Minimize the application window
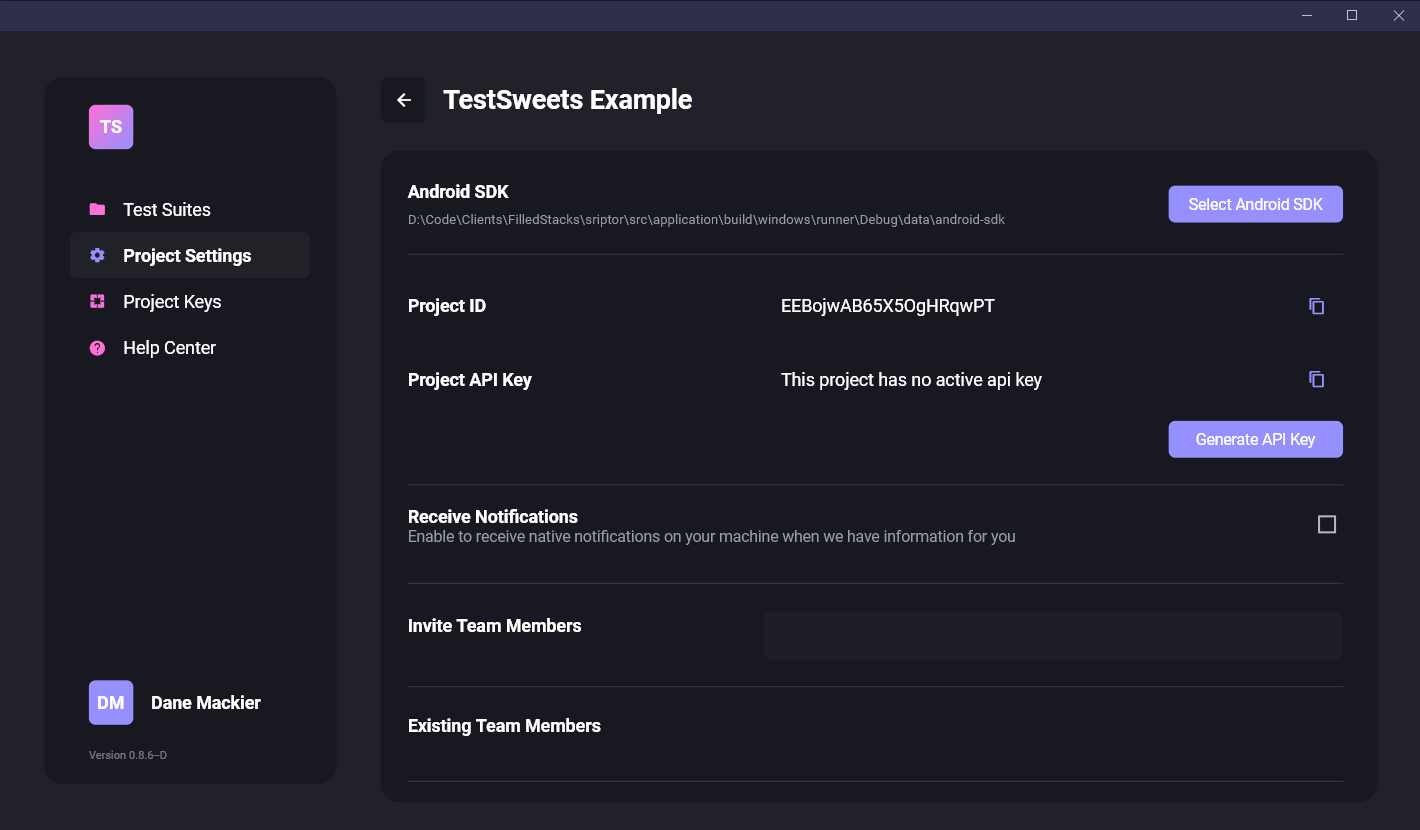The image size is (1420, 830). (x=1306, y=15)
